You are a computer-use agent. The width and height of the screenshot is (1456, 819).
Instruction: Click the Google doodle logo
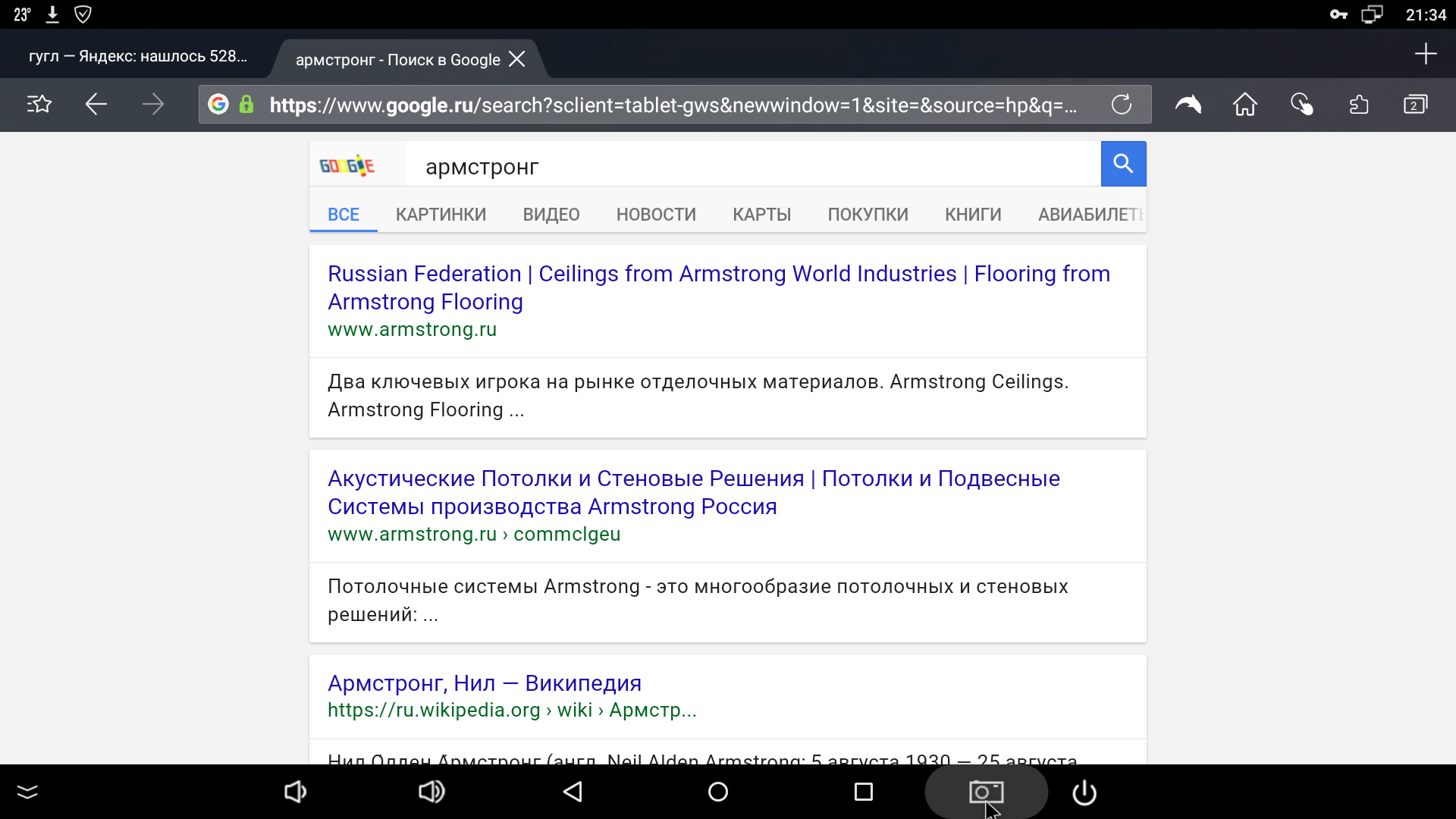[x=347, y=165]
